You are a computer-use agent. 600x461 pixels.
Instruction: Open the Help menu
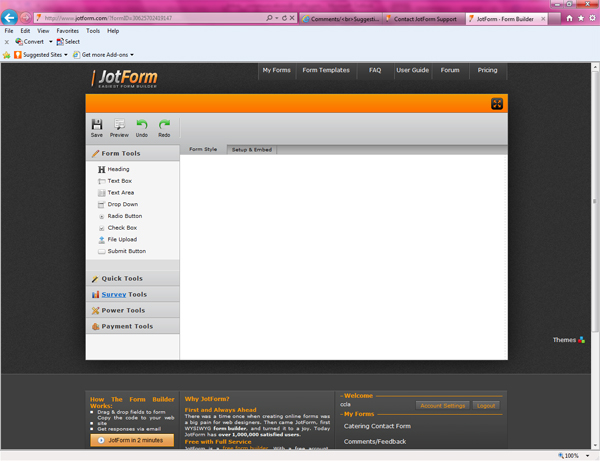coord(113,31)
